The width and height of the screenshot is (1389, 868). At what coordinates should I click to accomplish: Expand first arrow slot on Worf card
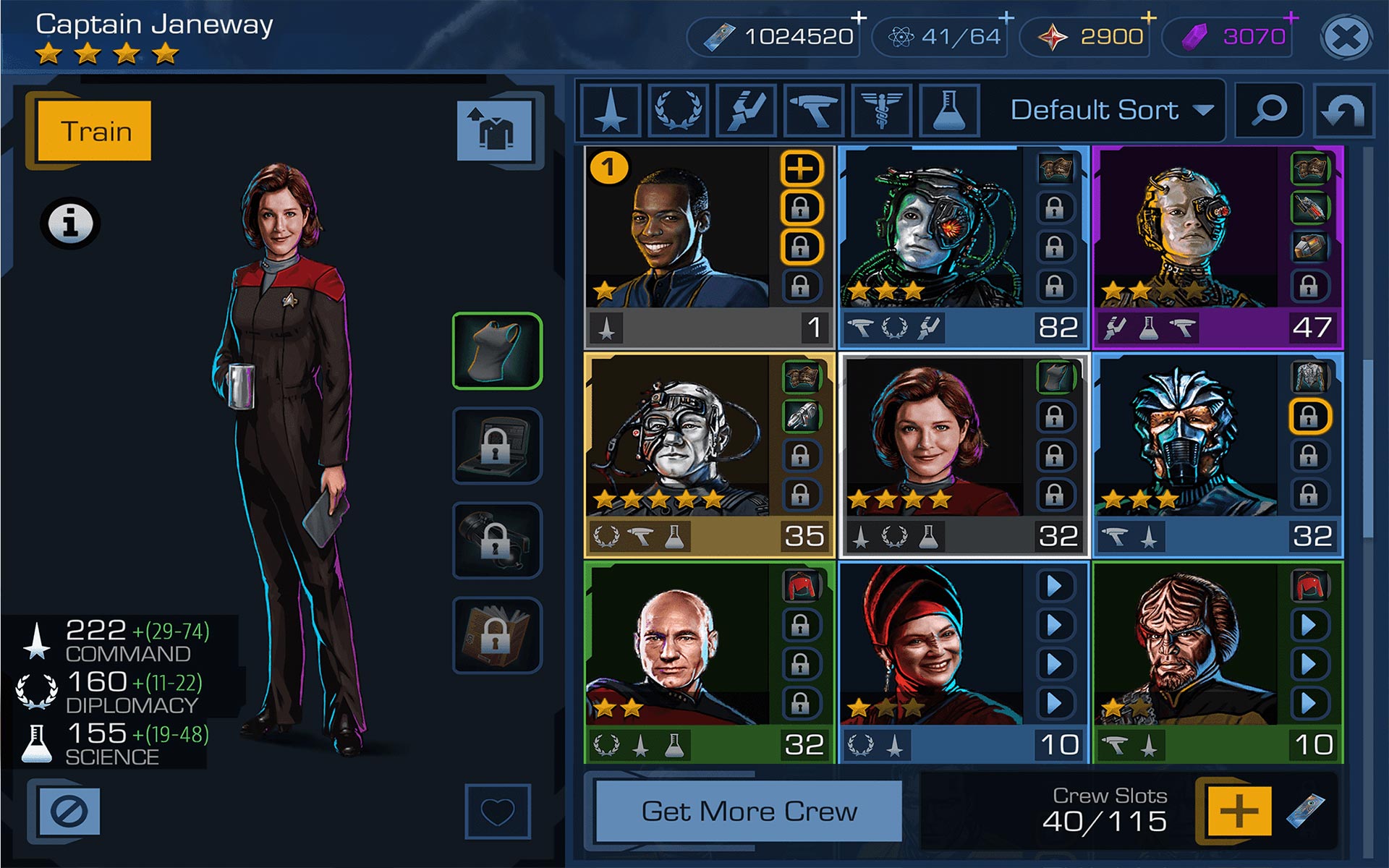click(x=1309, y=625)
